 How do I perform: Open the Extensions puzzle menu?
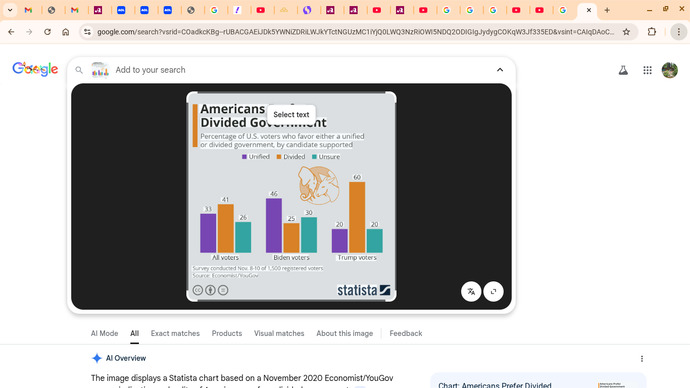pos(652,32)
